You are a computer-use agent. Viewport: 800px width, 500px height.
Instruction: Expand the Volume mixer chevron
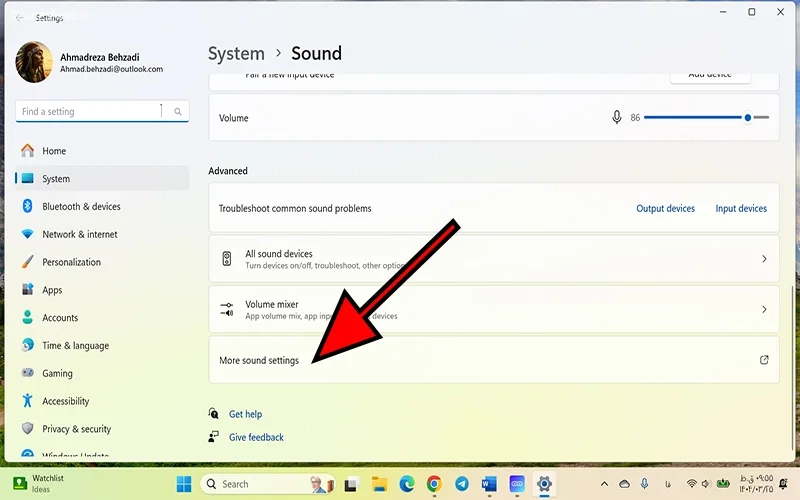tap(764, 310)
